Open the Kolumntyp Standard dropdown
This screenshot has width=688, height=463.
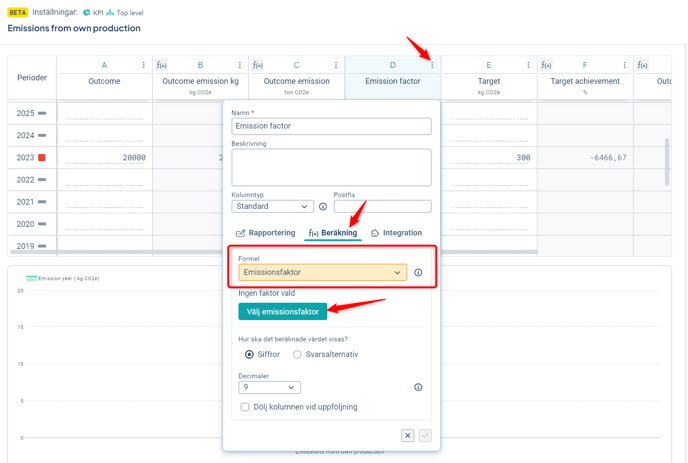[x=272, y=207]
